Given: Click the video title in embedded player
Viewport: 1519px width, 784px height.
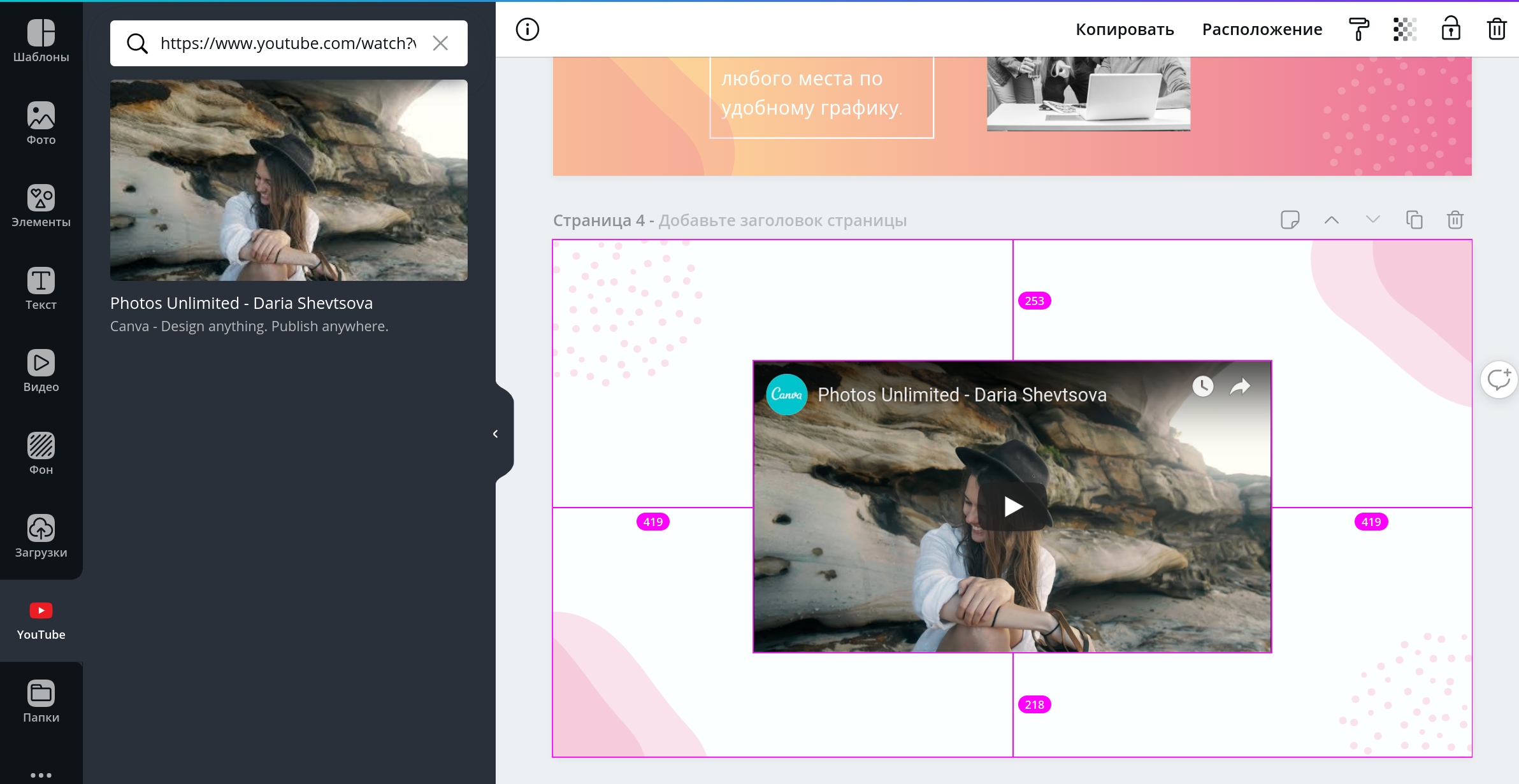Looking at the screenshot, I should (x=962, y=395).
